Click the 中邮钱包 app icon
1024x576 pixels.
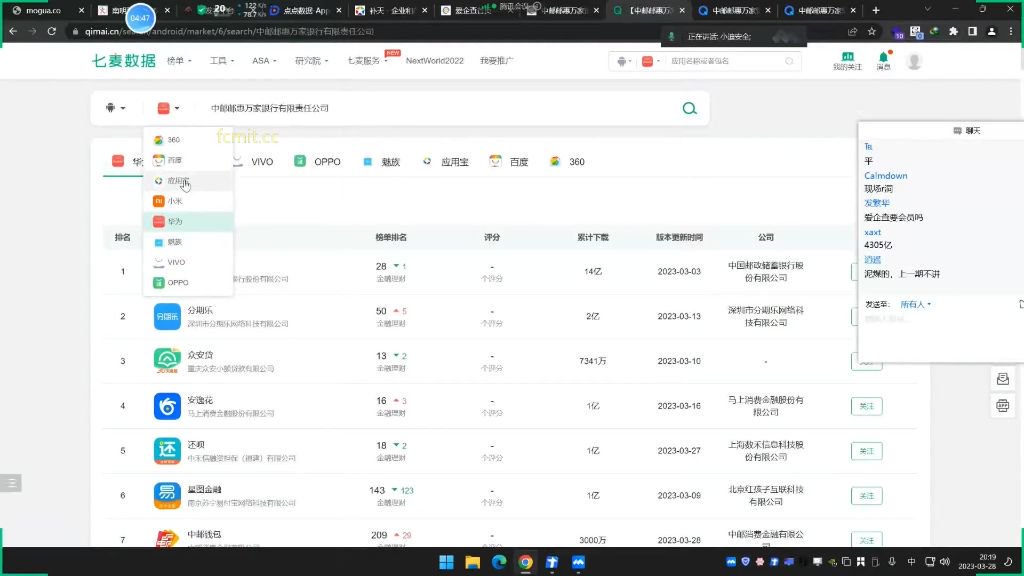(x=167, y=538)
